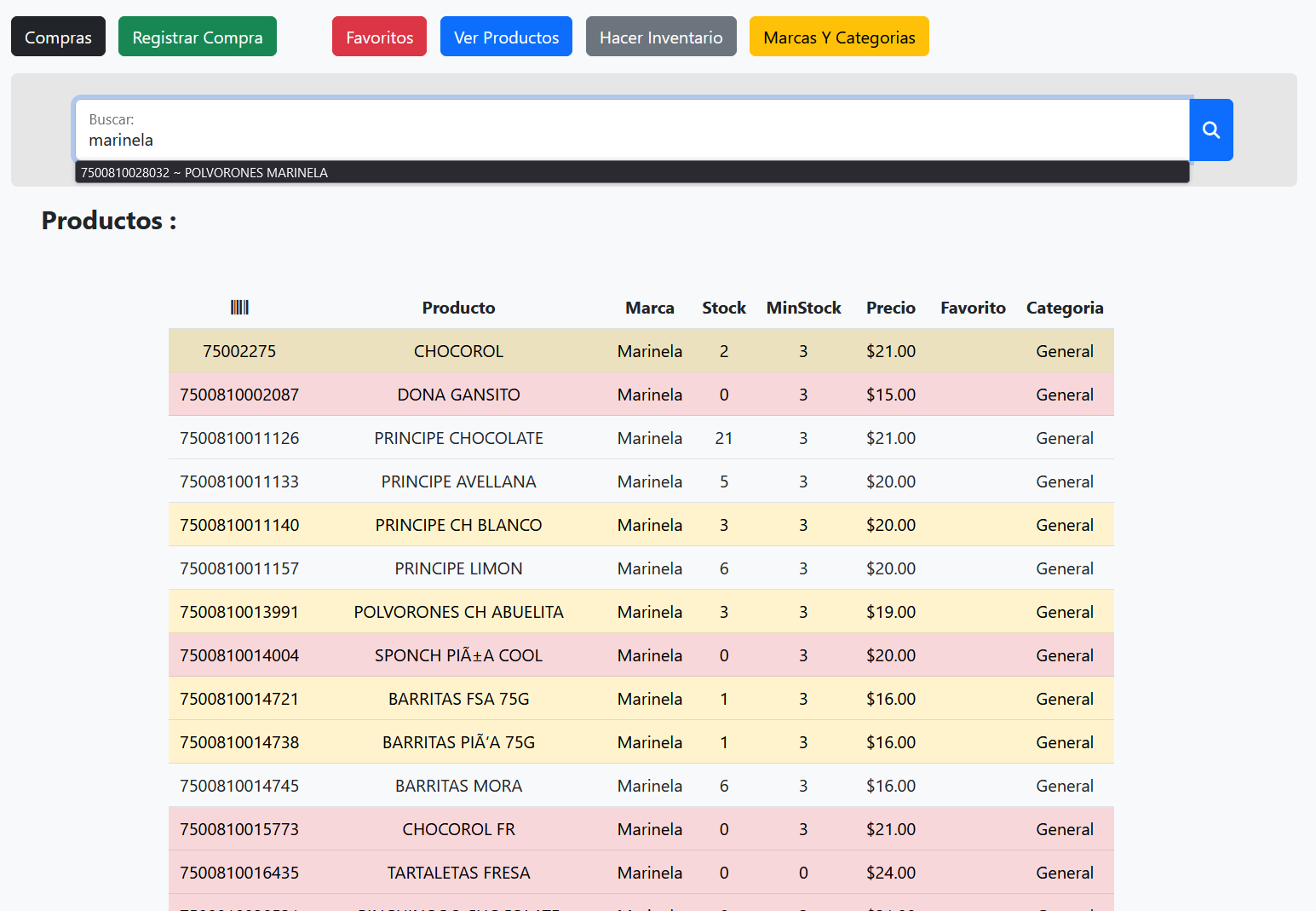Image resolution: width=1316 pixels, height=911 pixels.
Task: Focus the Buscar search field
Action: tap(632, 130)
